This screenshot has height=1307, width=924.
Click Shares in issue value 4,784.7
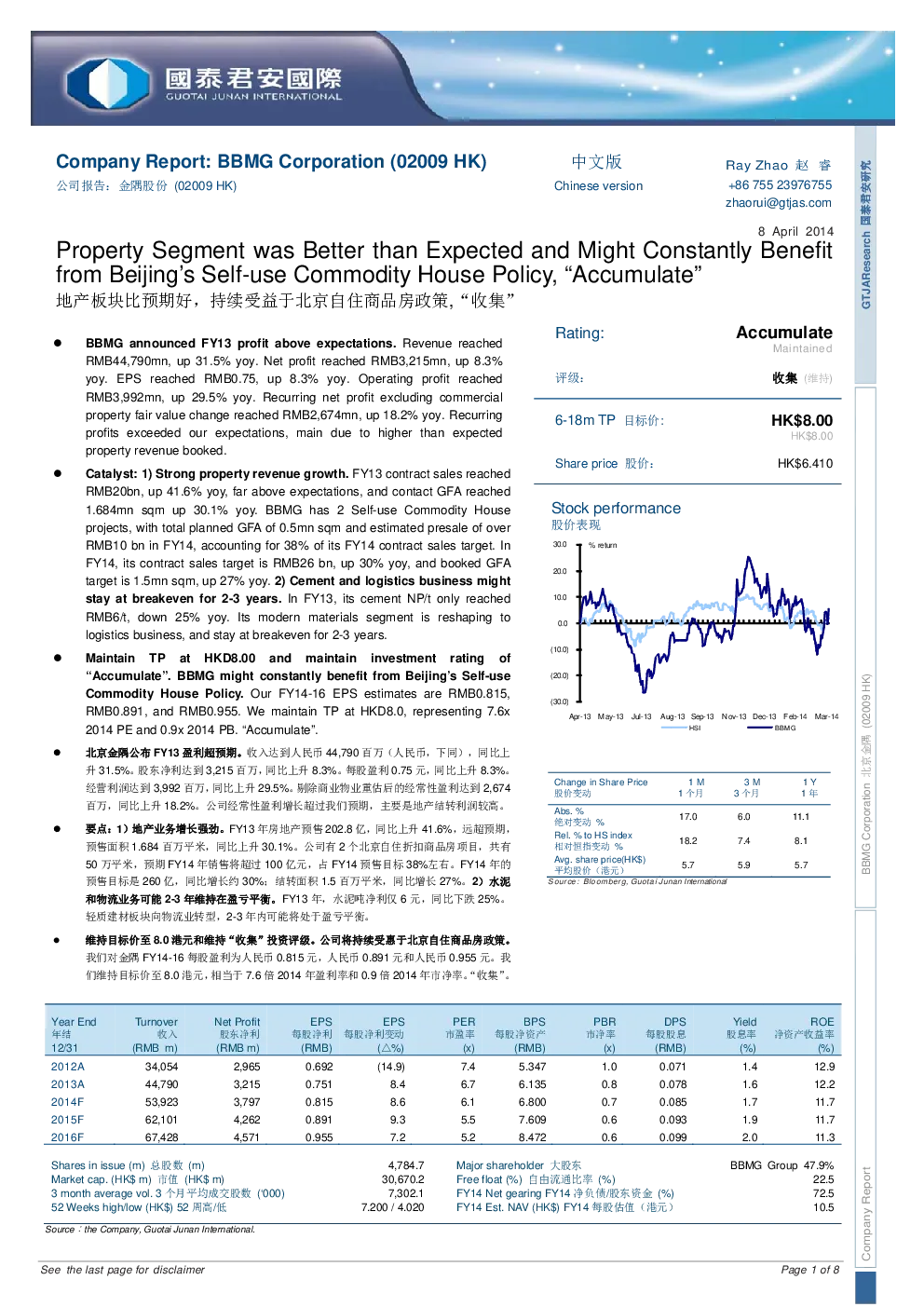[x=406, y=1165]
